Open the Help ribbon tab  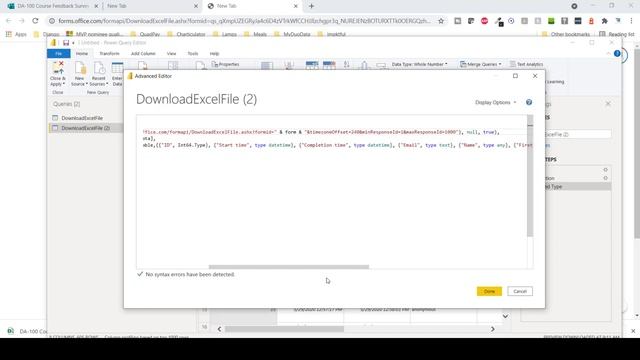point(214,53)
